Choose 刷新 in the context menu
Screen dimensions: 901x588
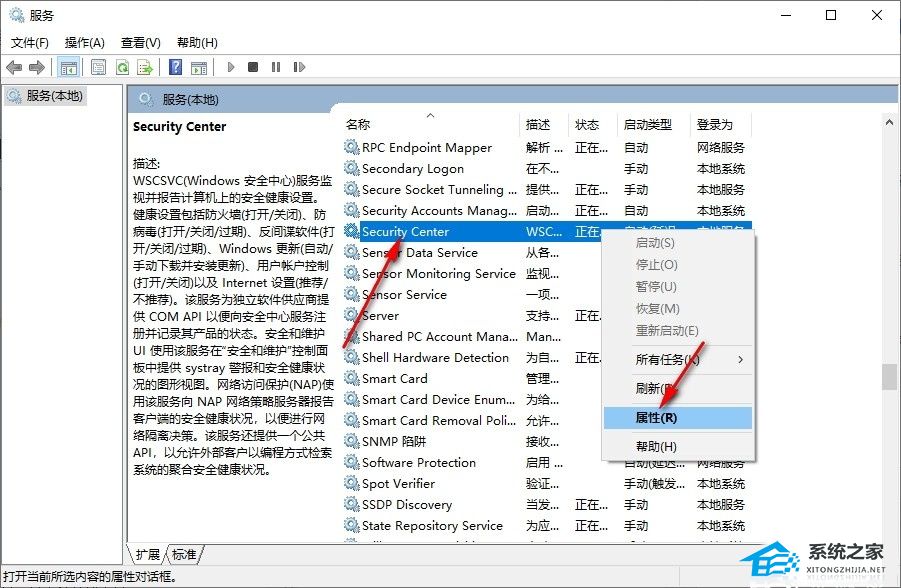[x=678, y=389]
